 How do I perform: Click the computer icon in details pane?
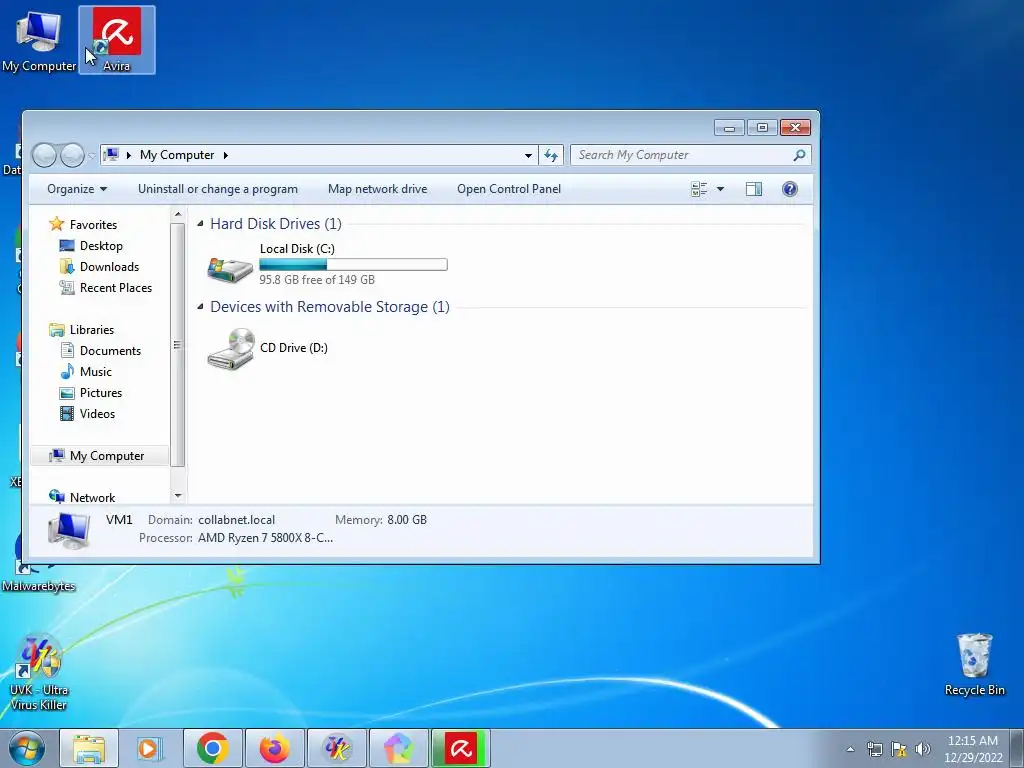[x=69, y=530]
